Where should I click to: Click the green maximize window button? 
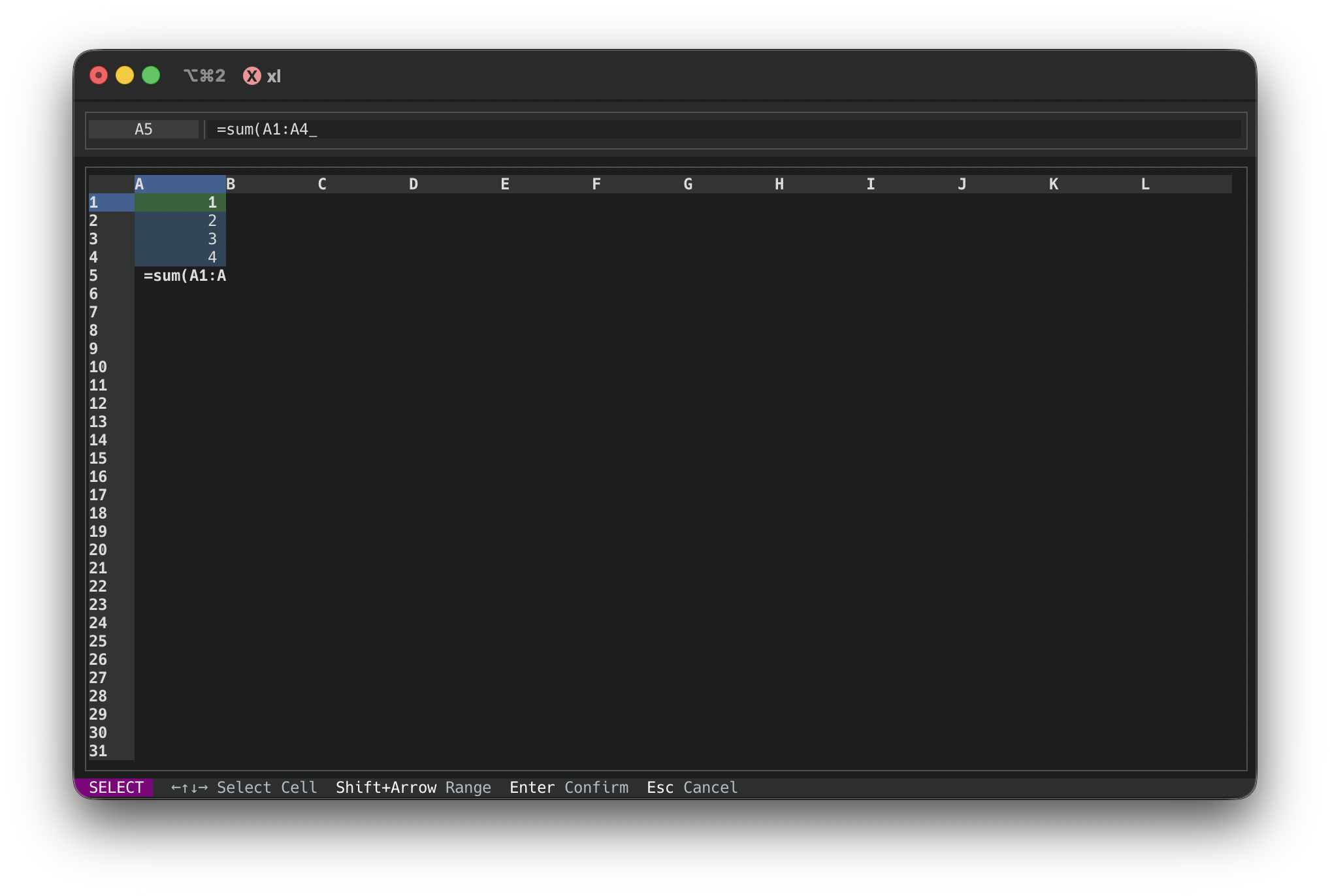[x=151, y=76]
